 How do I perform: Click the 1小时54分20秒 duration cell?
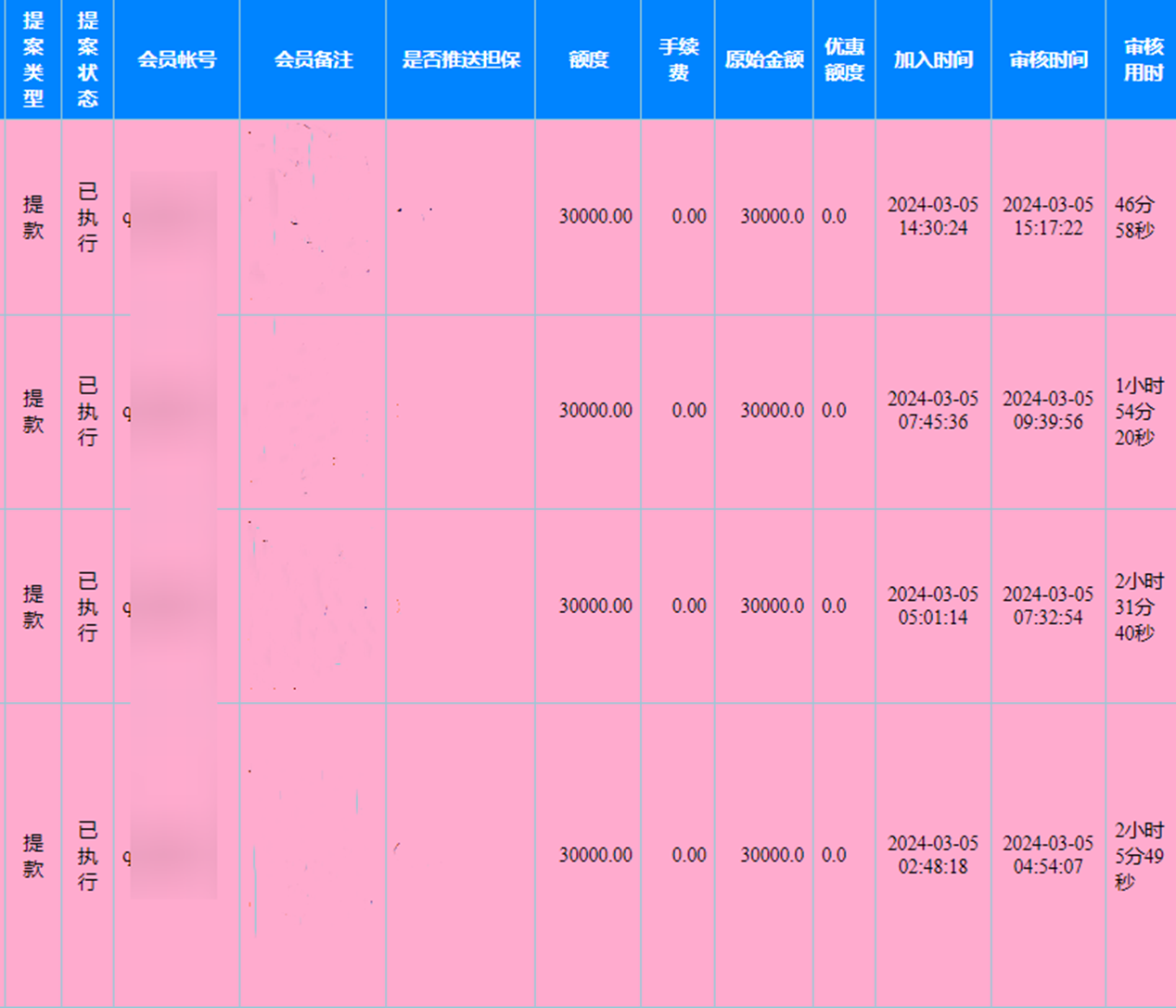[1138, 411]
